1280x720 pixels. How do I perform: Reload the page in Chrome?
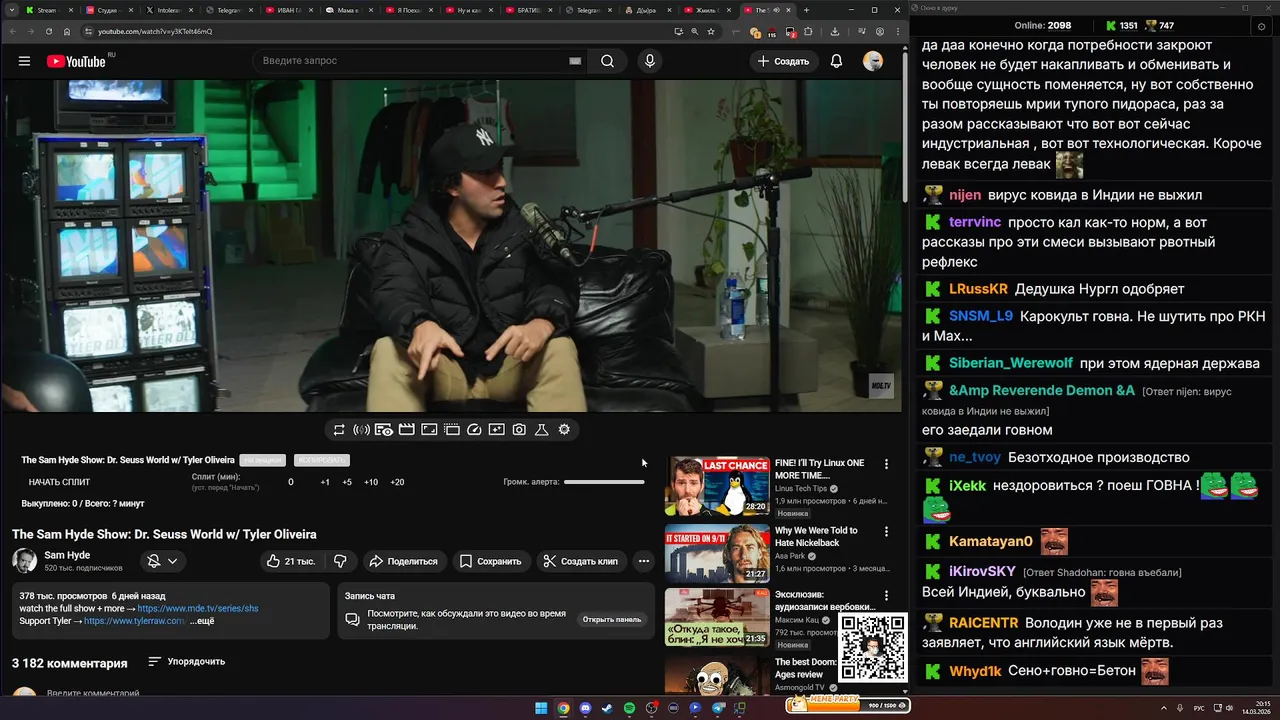click(48, 31)
